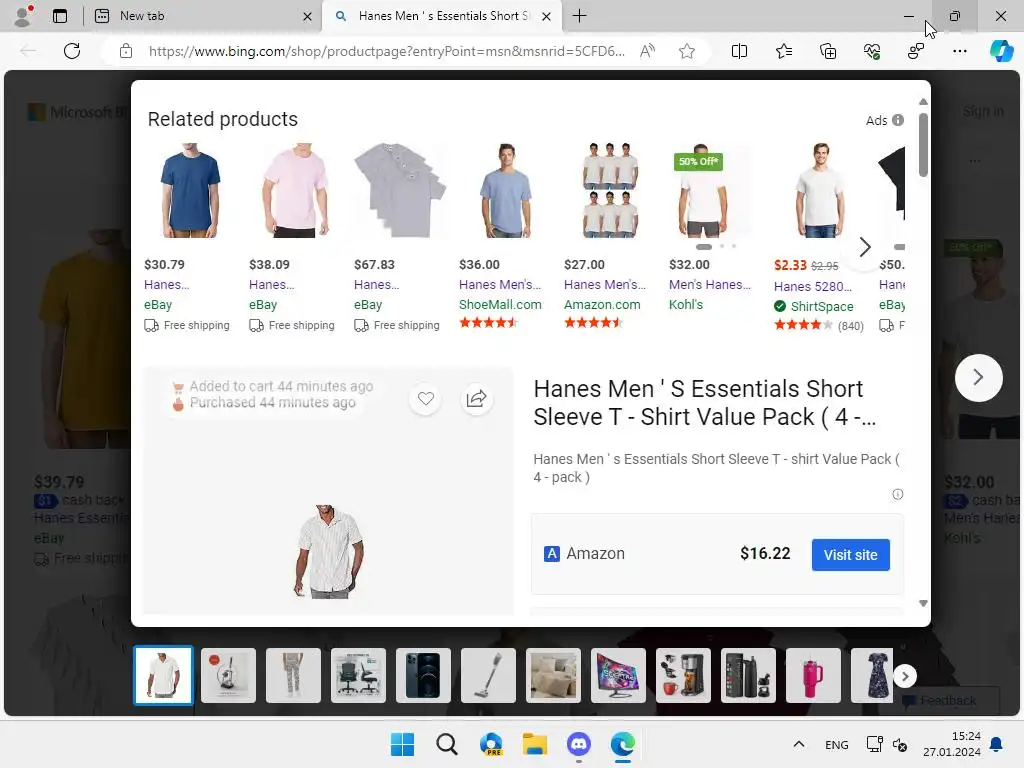Select the white shirt thumbnail

tap(163, 676)
